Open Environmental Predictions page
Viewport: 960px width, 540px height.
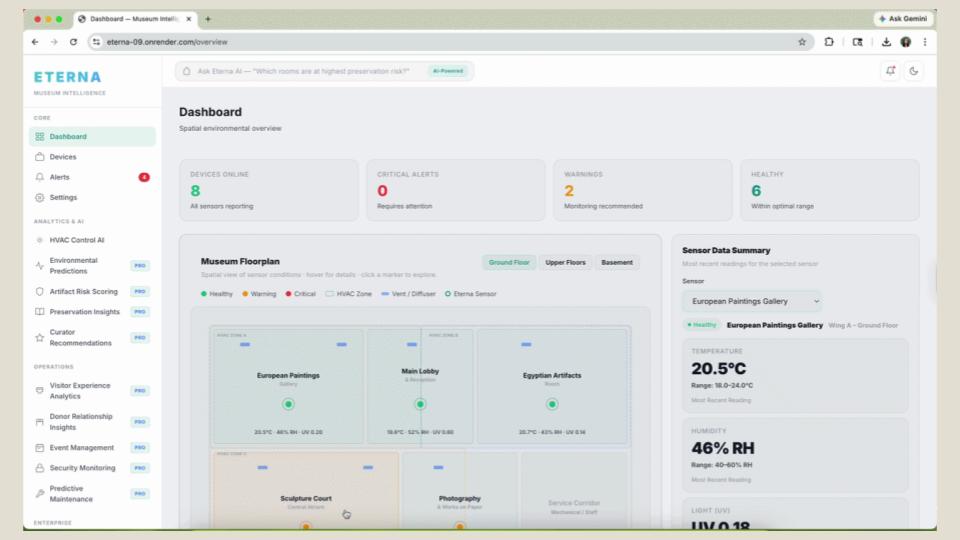pyautogui.click(x=92, y=266)
